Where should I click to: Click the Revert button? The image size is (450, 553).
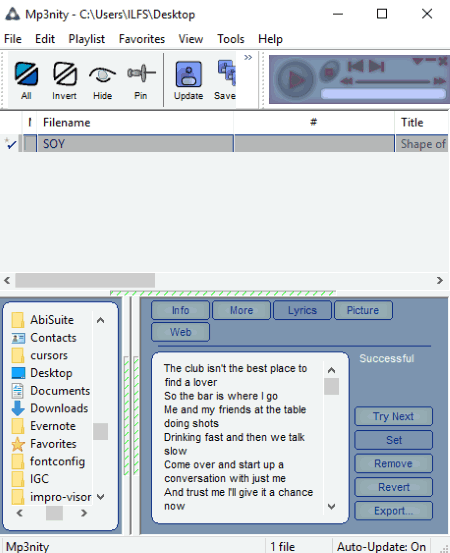[394, 487]
